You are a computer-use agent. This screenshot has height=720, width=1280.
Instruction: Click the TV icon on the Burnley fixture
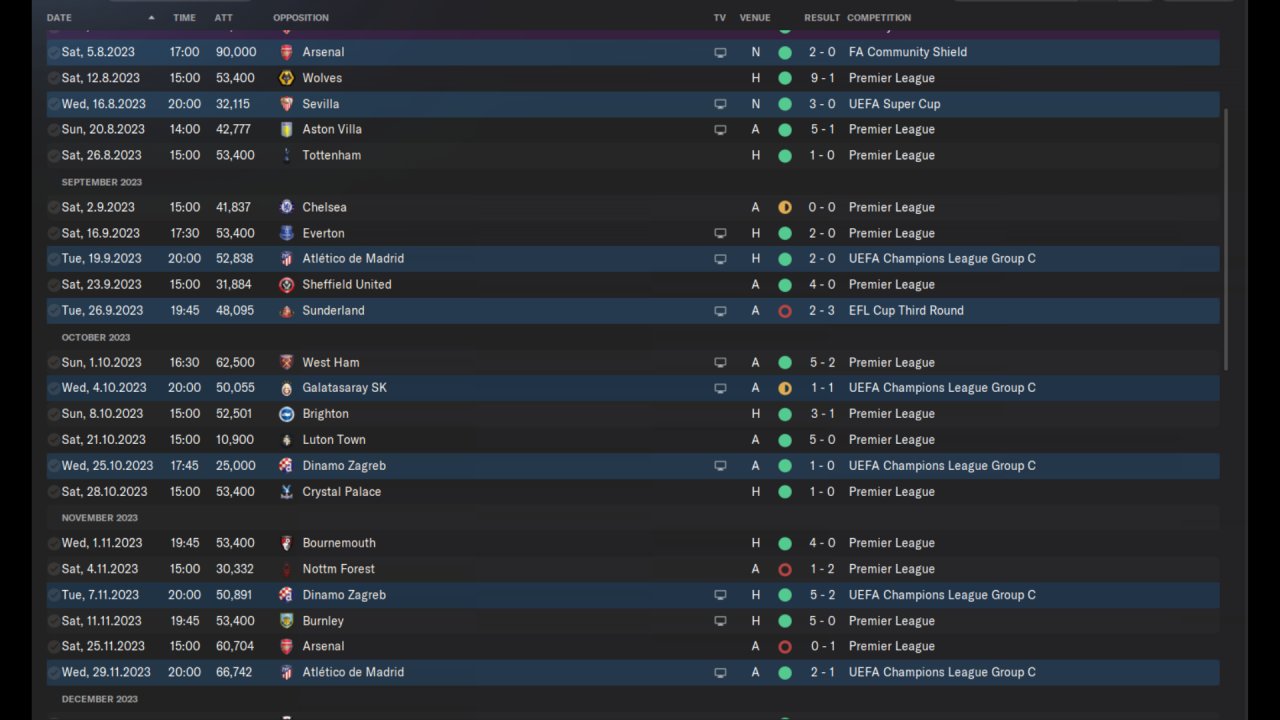(x=720, y=621)
